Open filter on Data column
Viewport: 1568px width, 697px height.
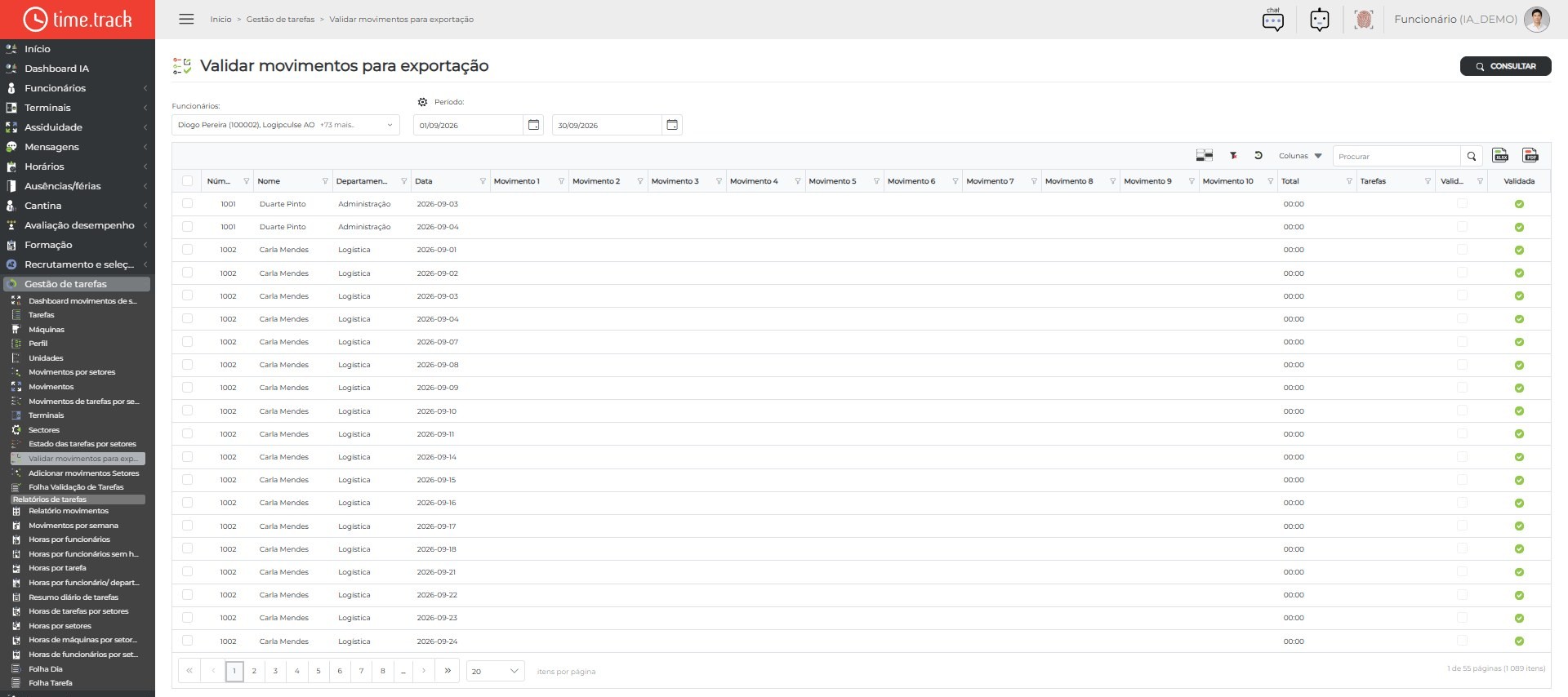coord(483,181)
